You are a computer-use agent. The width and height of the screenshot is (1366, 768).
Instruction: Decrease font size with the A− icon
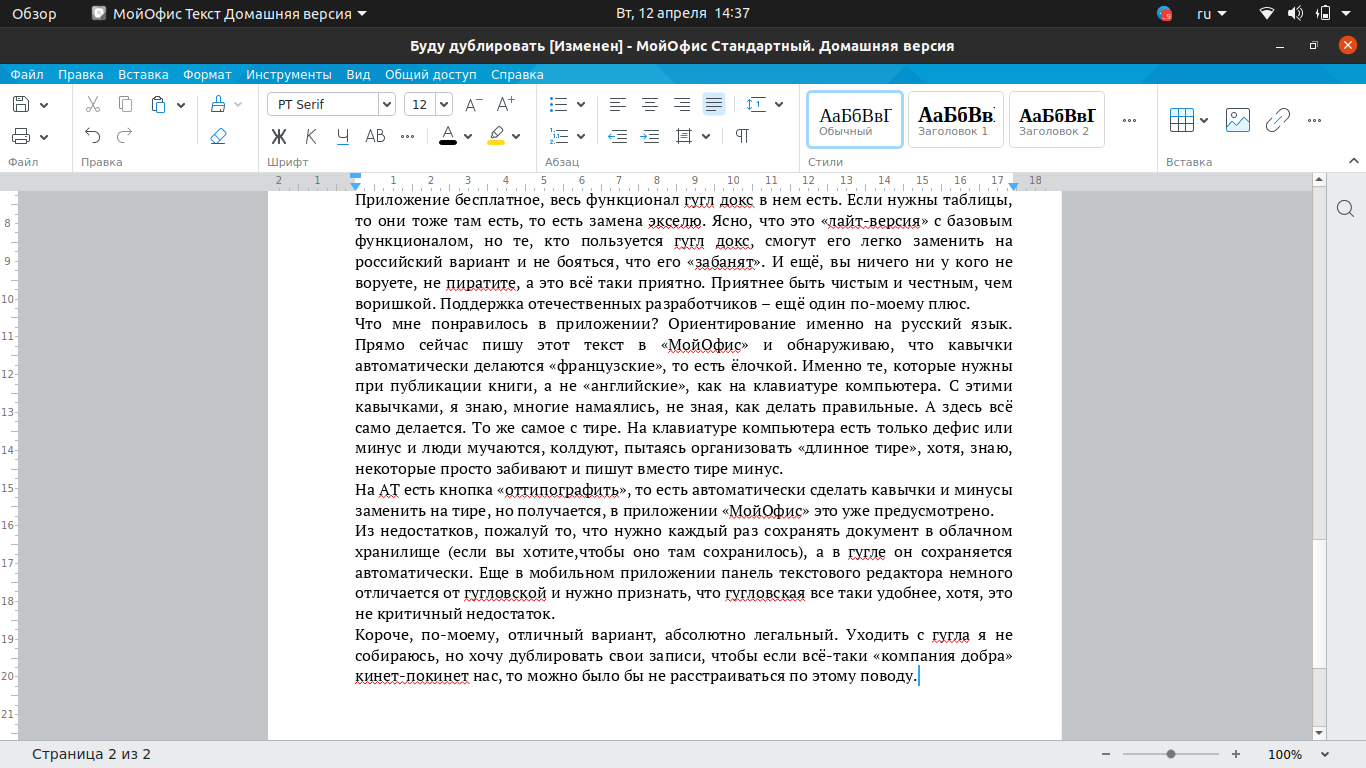(474, 104)
